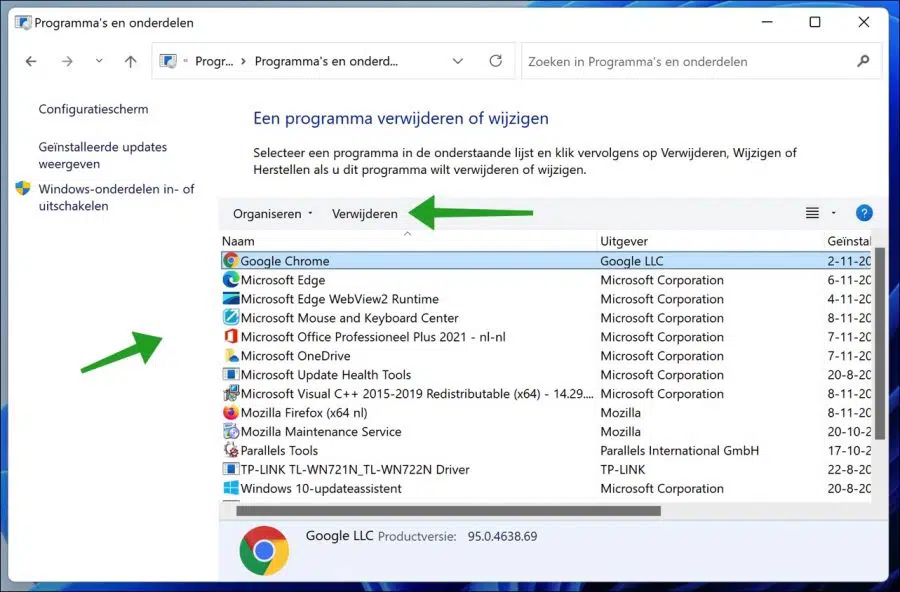Sort by the Geïnstal column header

848,241
